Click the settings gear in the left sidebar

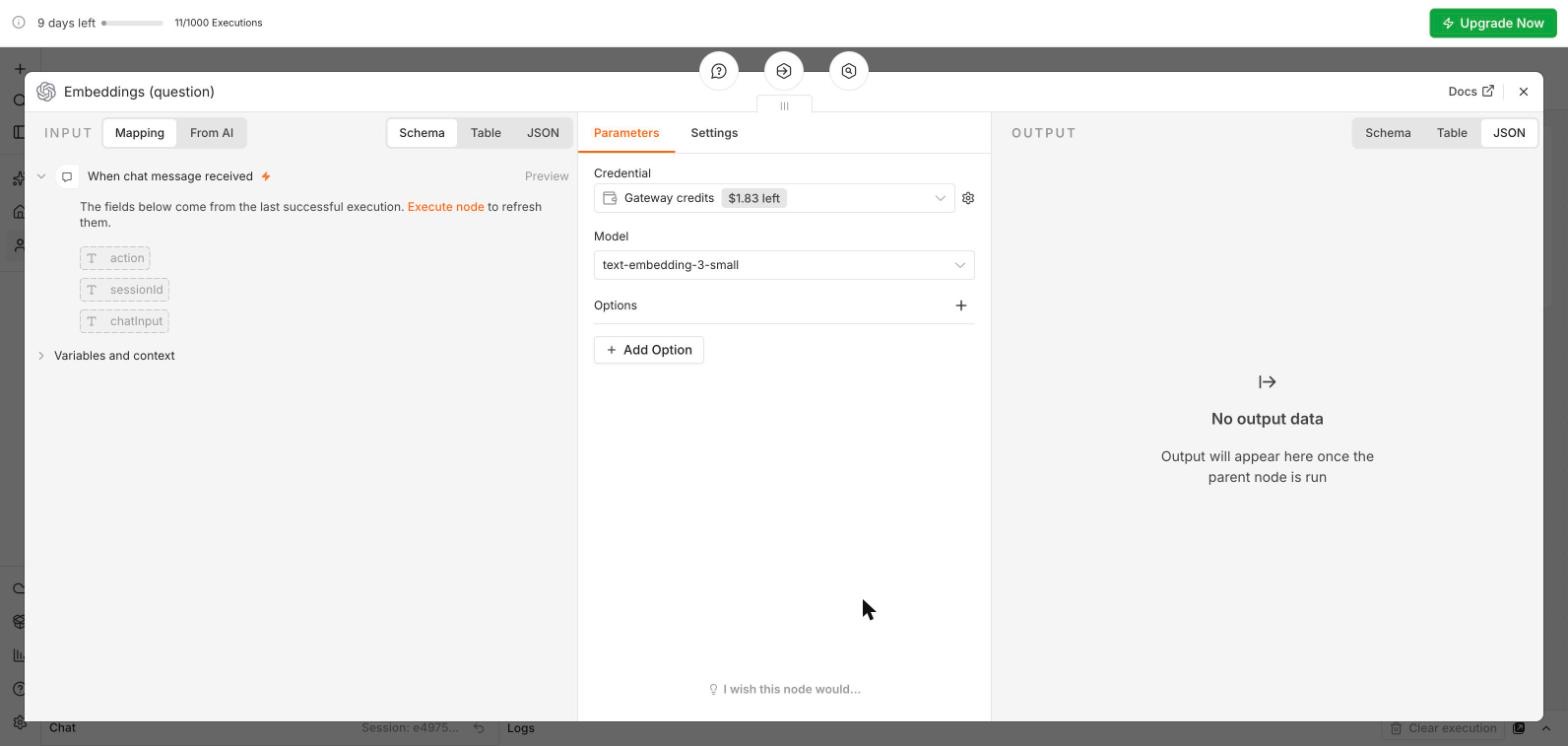[19, 722]
